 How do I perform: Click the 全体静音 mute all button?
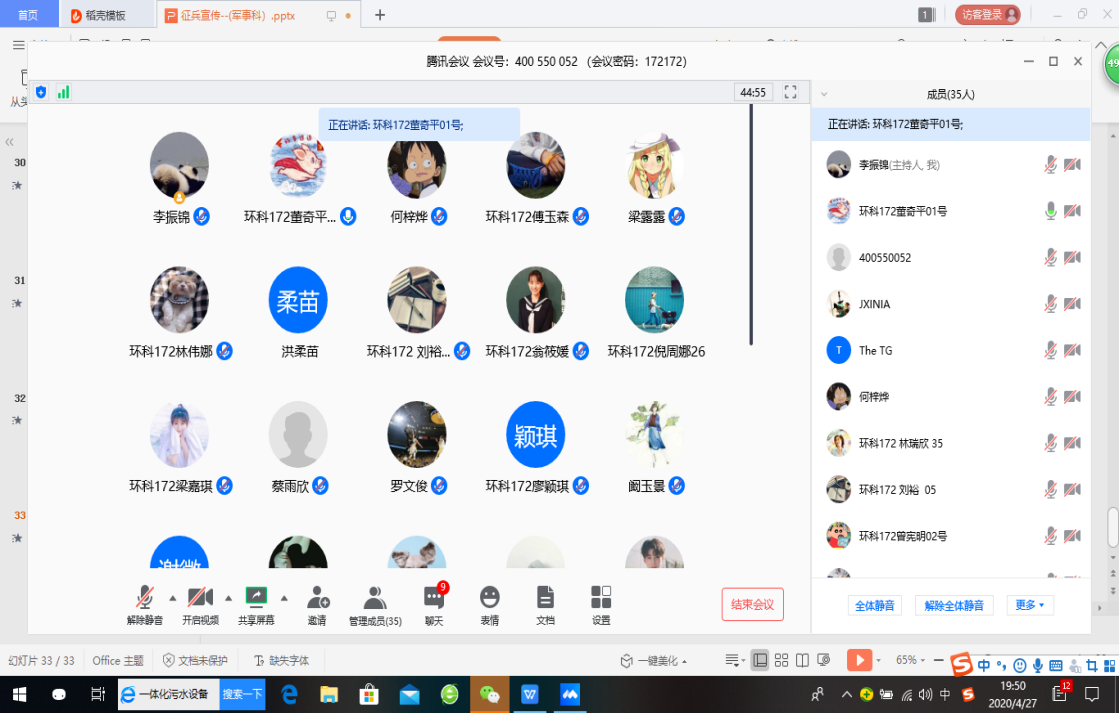click(875, 605)
